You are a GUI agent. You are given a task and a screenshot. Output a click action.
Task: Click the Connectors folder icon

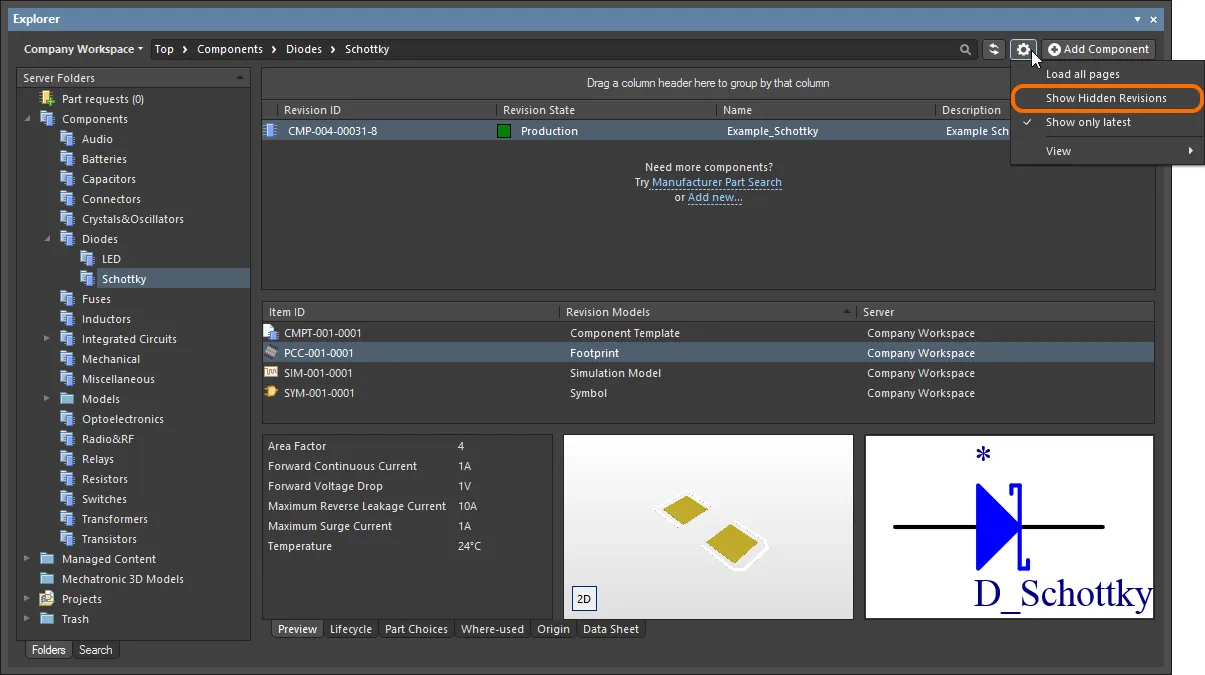[67, 199]
